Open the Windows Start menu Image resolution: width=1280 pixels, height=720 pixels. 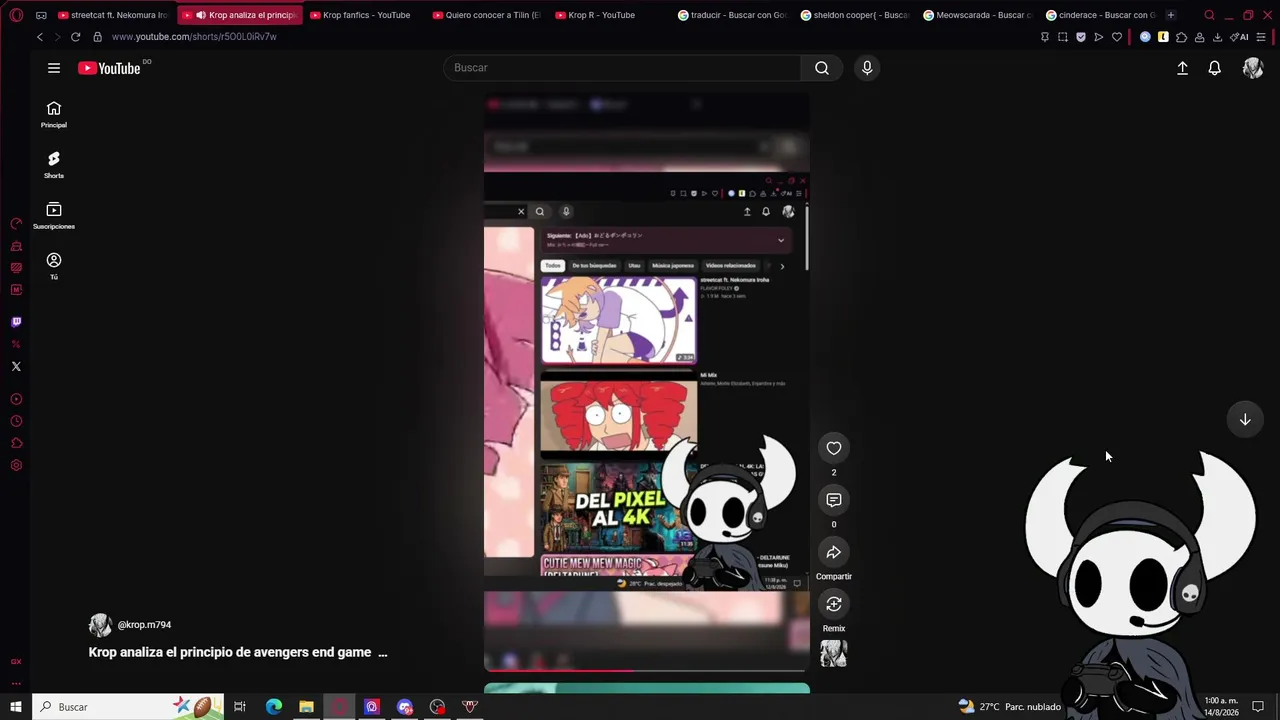(x=16, y=707)
